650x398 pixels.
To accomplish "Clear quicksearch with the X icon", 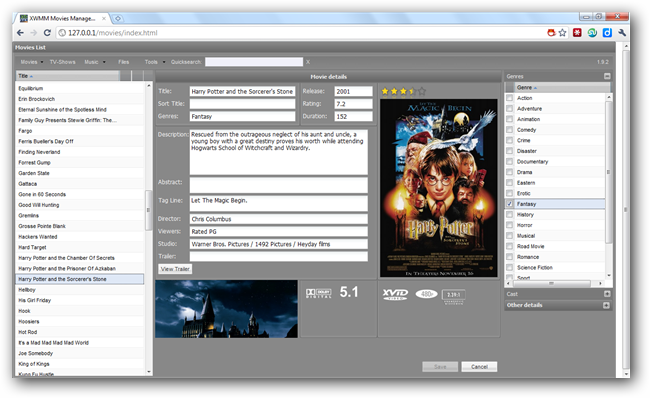I will pyautogui.click(x=308, y=62).
